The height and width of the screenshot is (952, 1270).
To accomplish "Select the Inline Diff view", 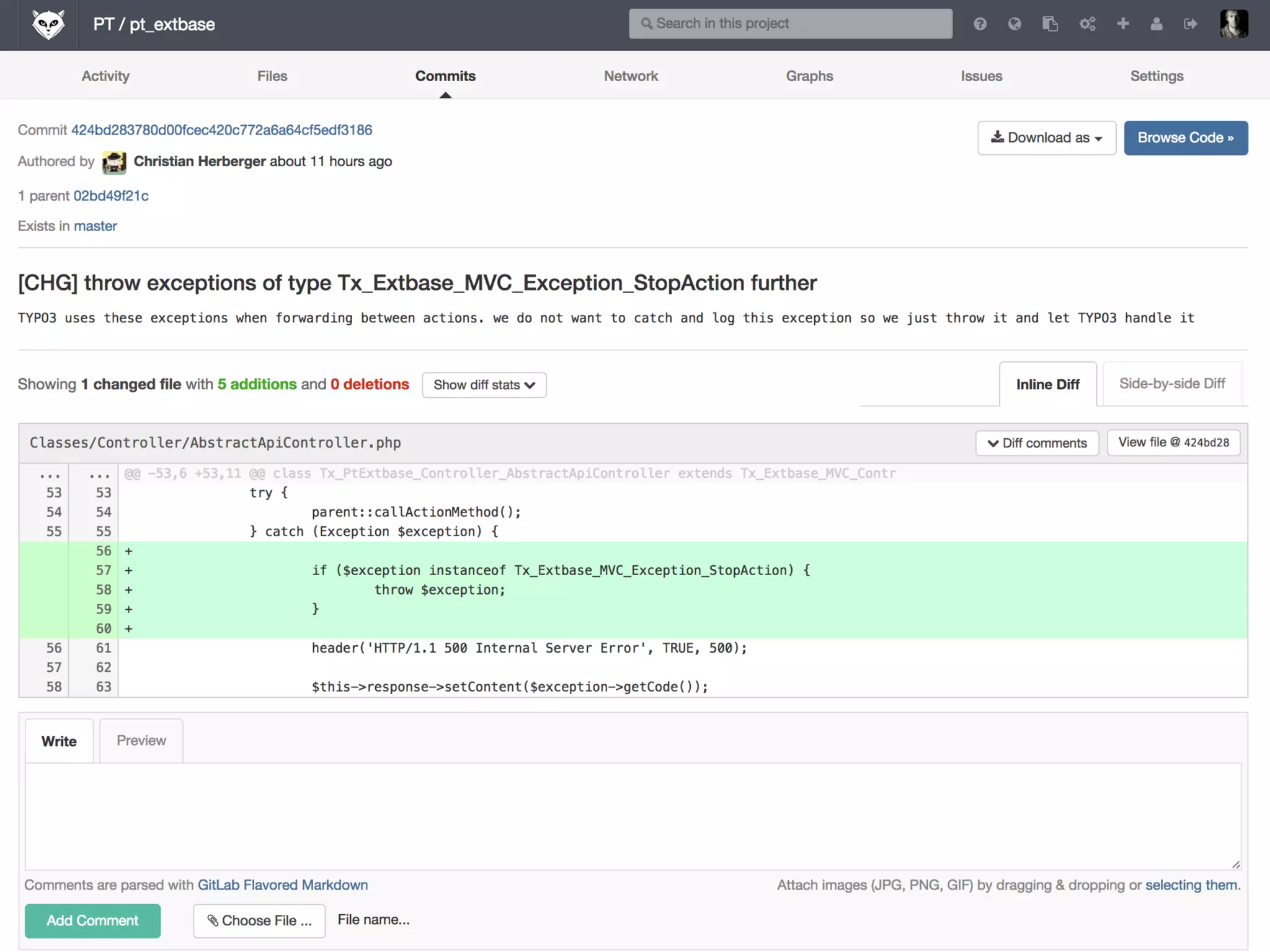I will click(1047, 384).
